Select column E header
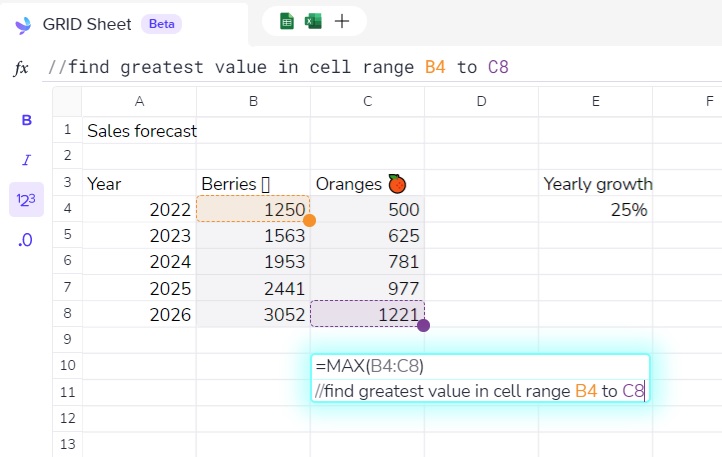722x457 pixels. (595, 101)
